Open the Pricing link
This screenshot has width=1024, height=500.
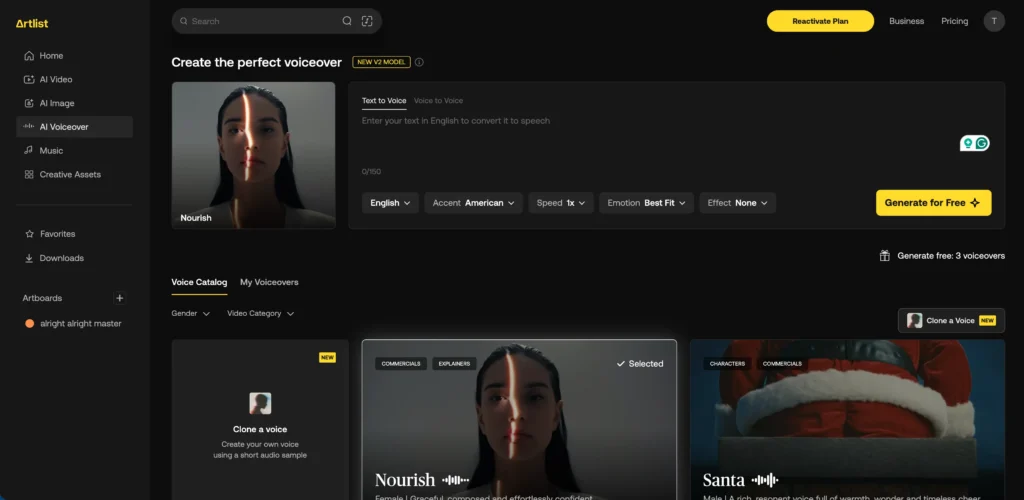(954, 21)
